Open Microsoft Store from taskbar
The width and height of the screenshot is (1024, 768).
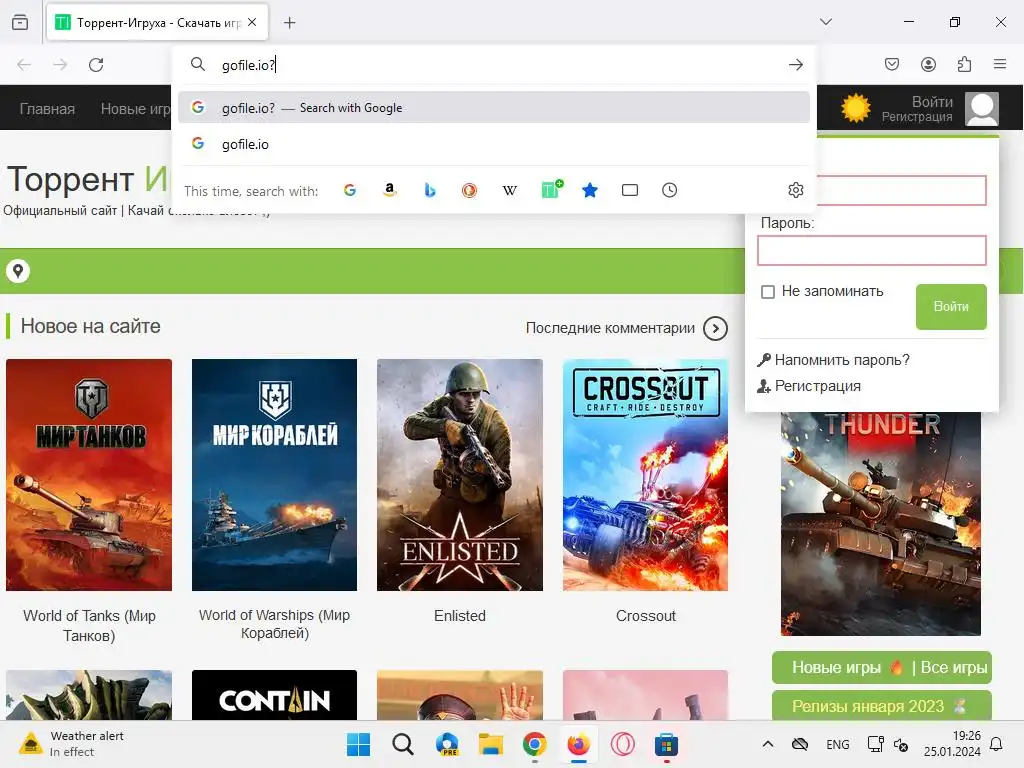click(666, 744)
